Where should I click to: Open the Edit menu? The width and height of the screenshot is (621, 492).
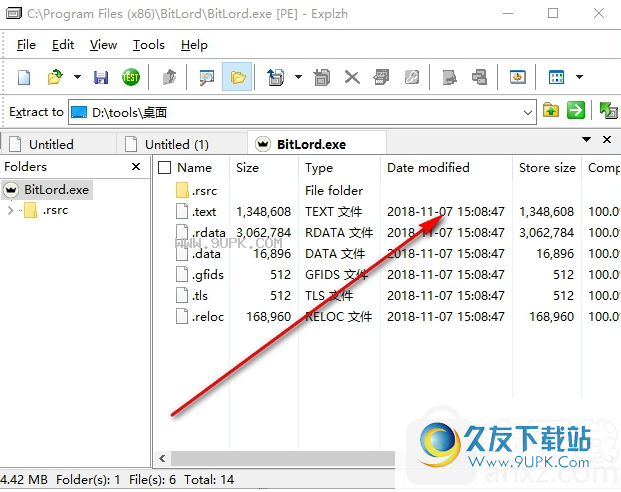[63, 45]
